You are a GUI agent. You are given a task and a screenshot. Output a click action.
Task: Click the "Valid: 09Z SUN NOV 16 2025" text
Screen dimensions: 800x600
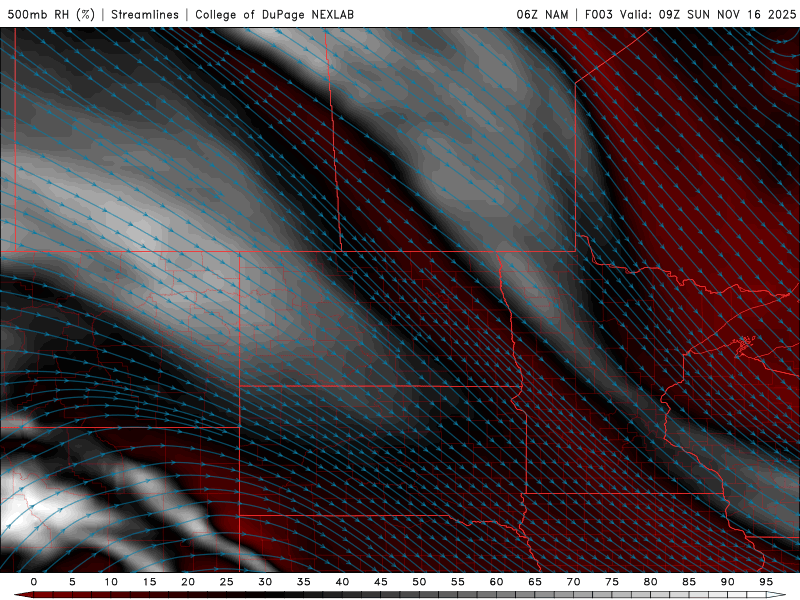click(x=708, y=14)
